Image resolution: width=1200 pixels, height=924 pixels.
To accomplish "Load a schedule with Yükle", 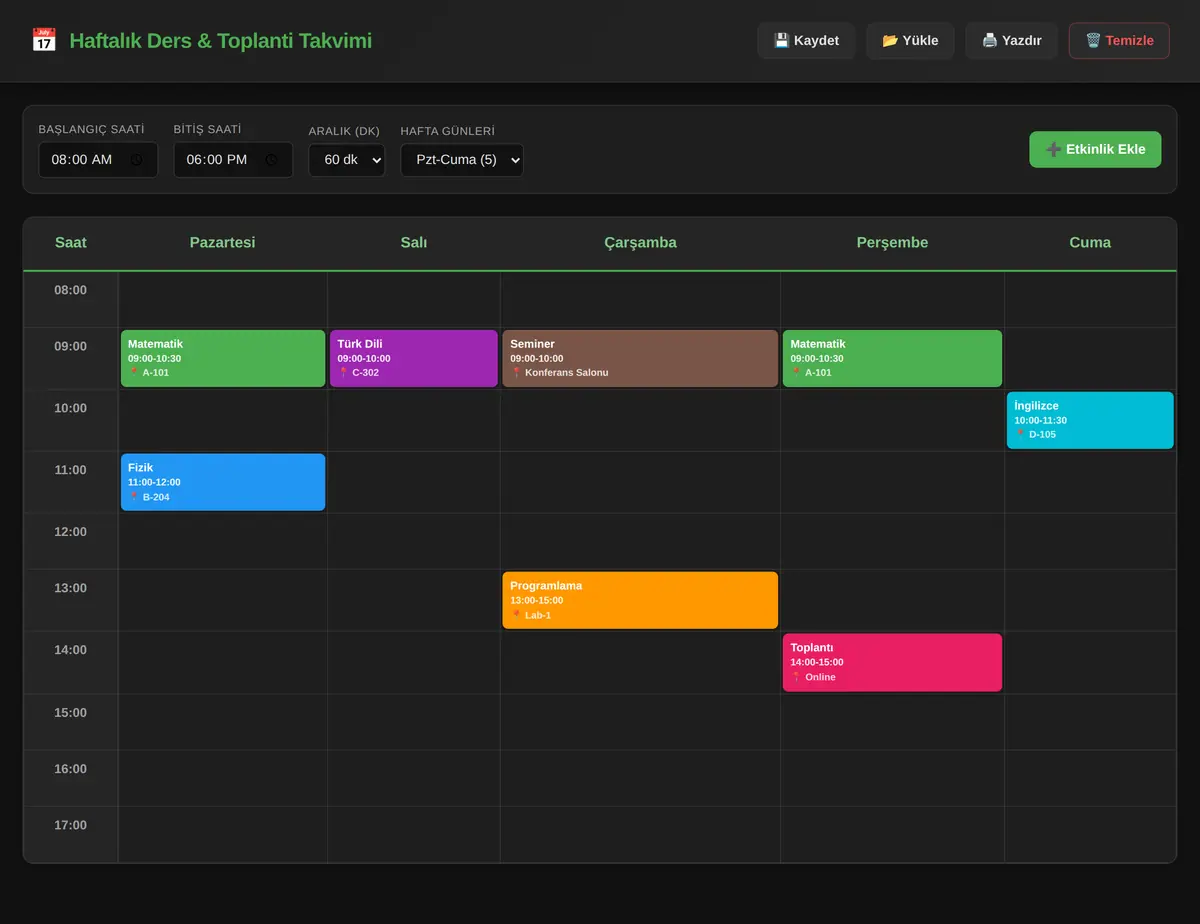I will 910,41.
